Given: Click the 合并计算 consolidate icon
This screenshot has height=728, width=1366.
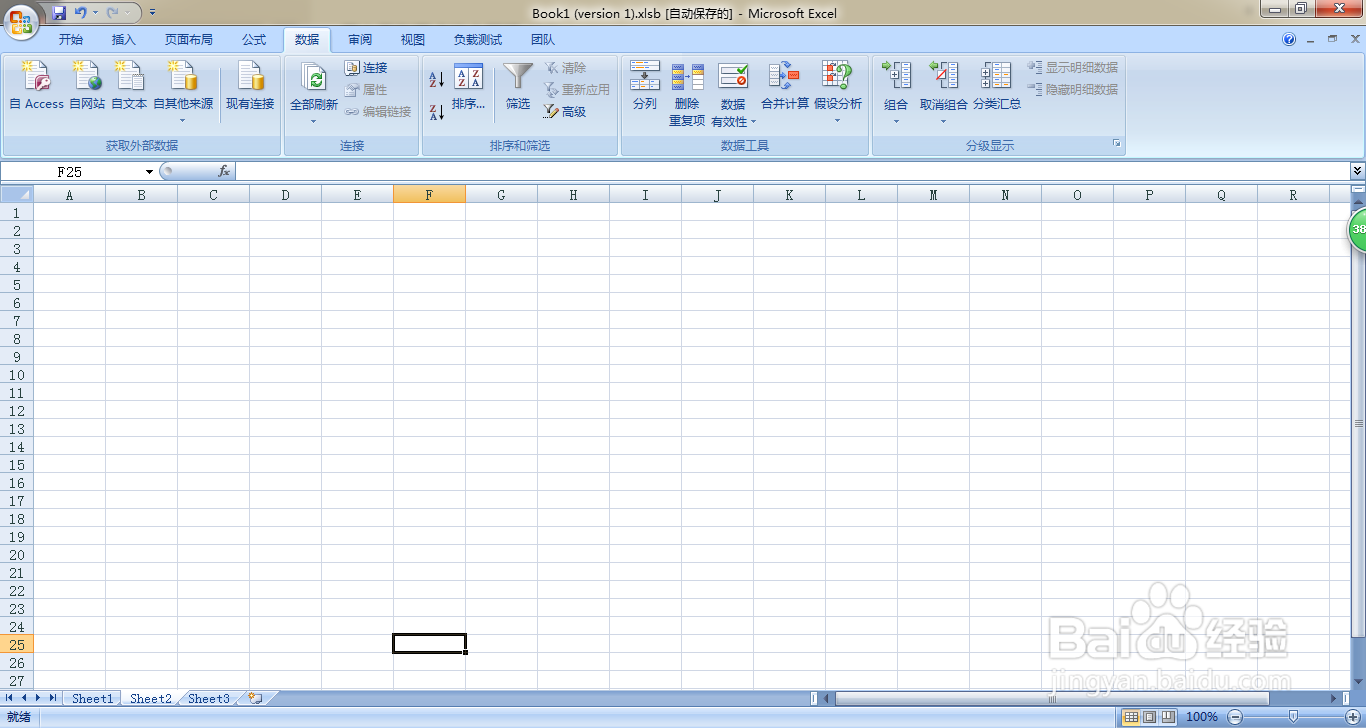Looking at the screenshot, I should pos(785,76).
